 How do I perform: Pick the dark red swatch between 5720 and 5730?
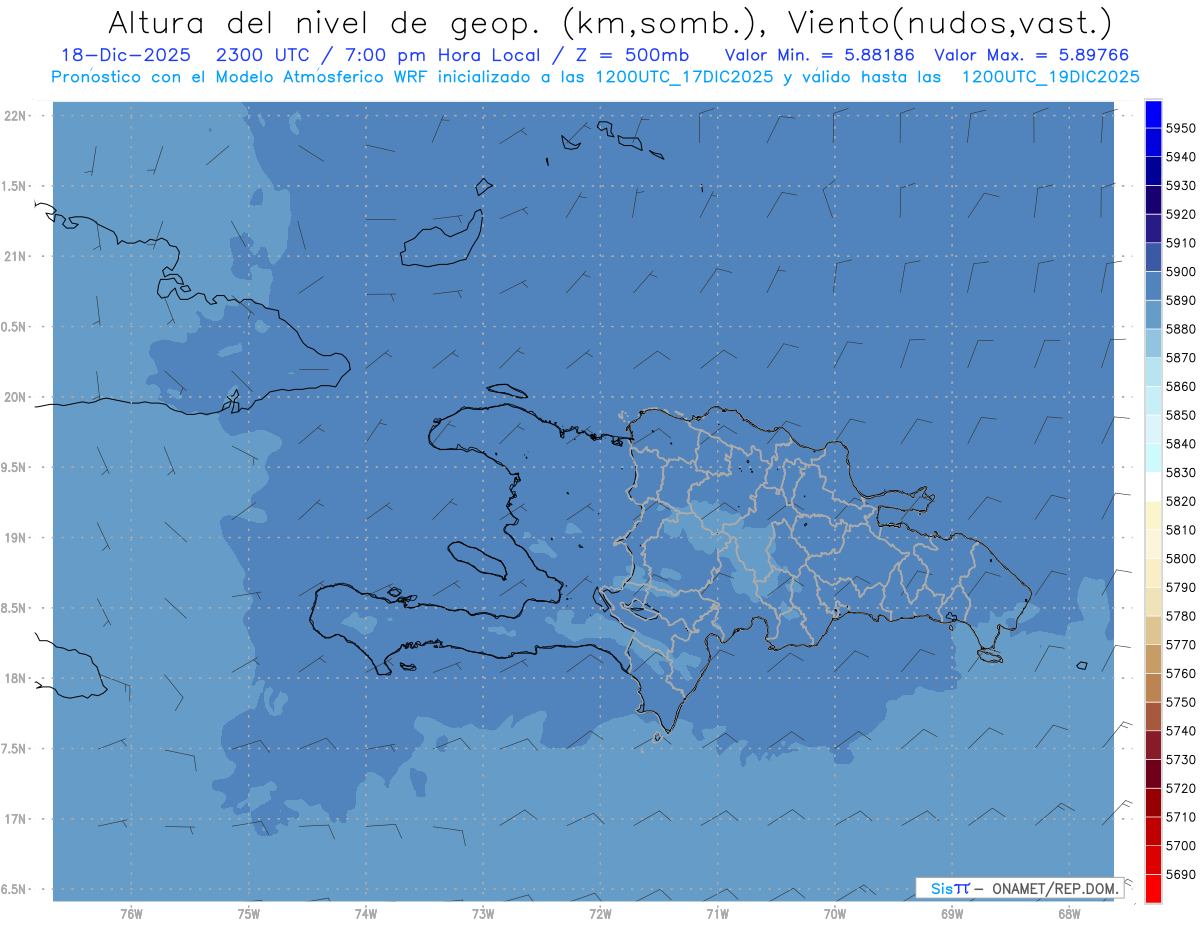tap(1153, 774)
